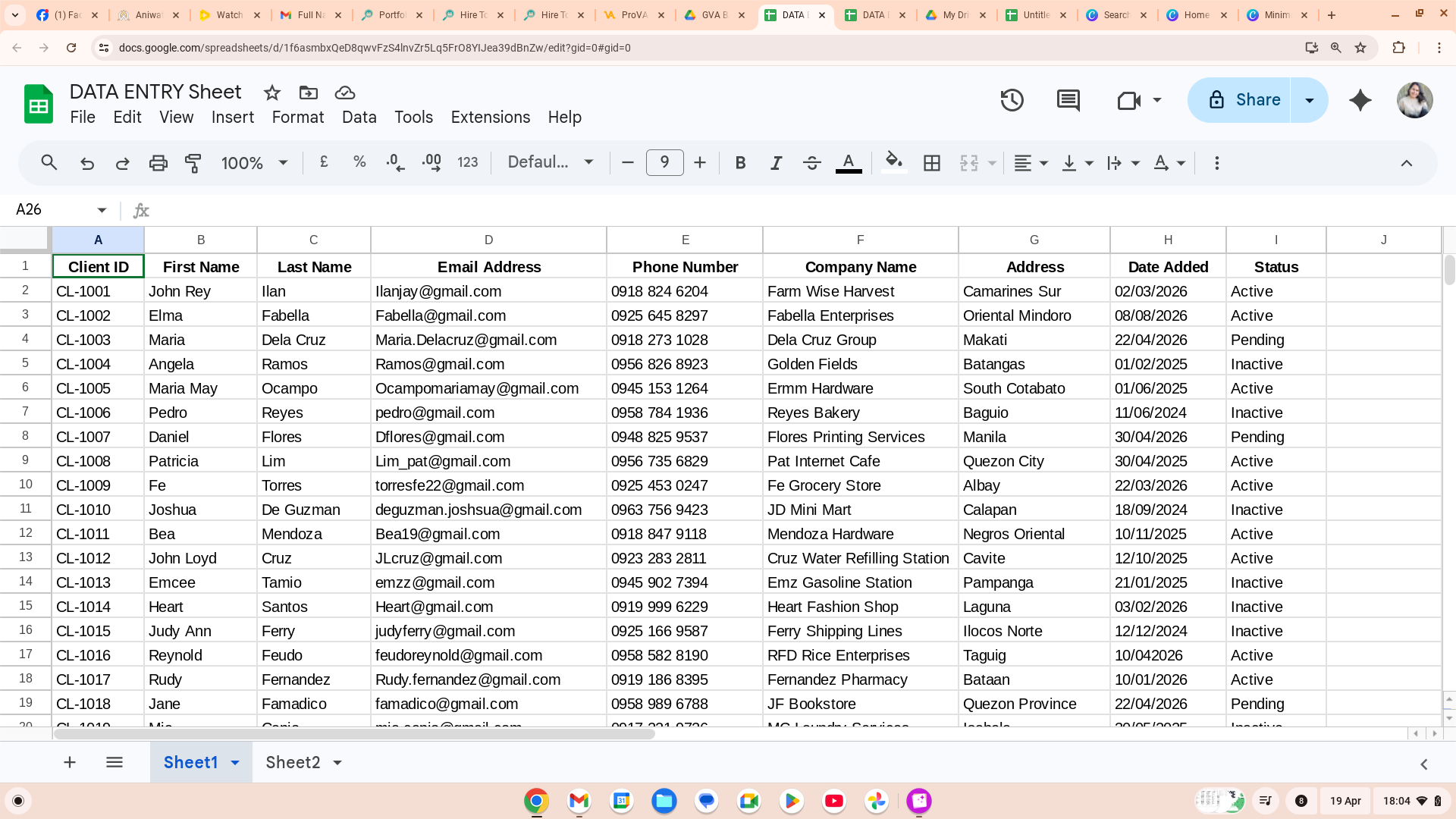Select the Status header cell
The width and height of the screenshot is (1456, 819).
pos(1276,267)
